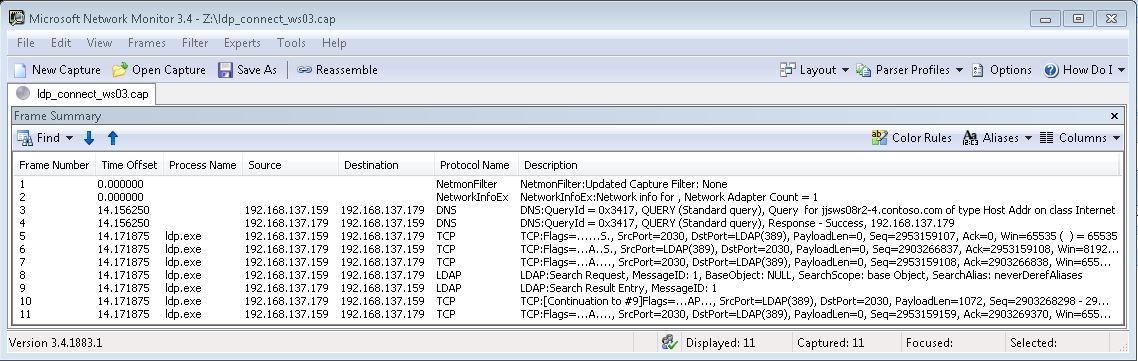The height and width of the screenshot is (361, 1138).
Task: Open the Parser Profiles dropdown
Action: tap(909, 70)
